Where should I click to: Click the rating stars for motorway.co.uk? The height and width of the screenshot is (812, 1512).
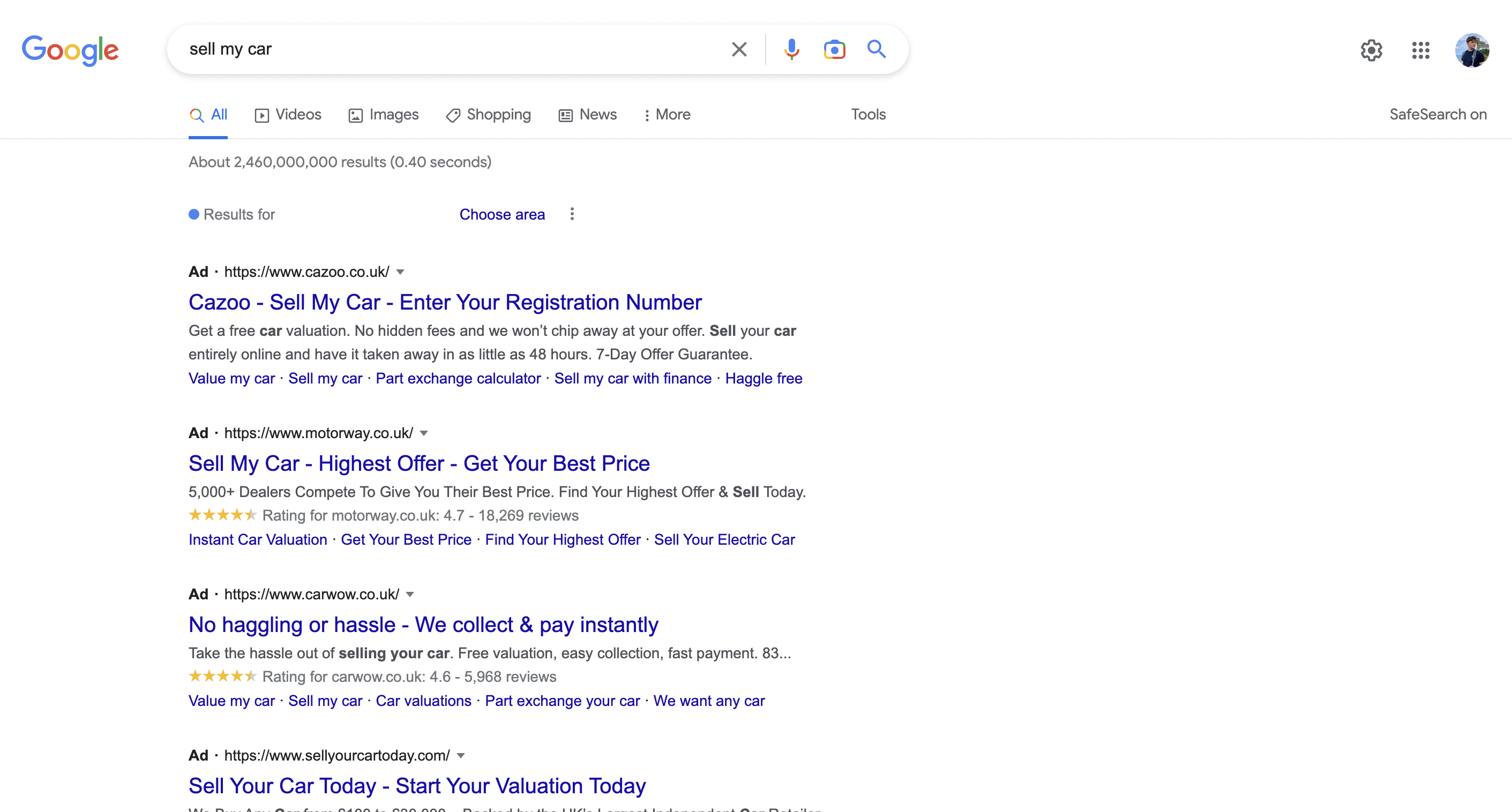click(x=222, y=515)
